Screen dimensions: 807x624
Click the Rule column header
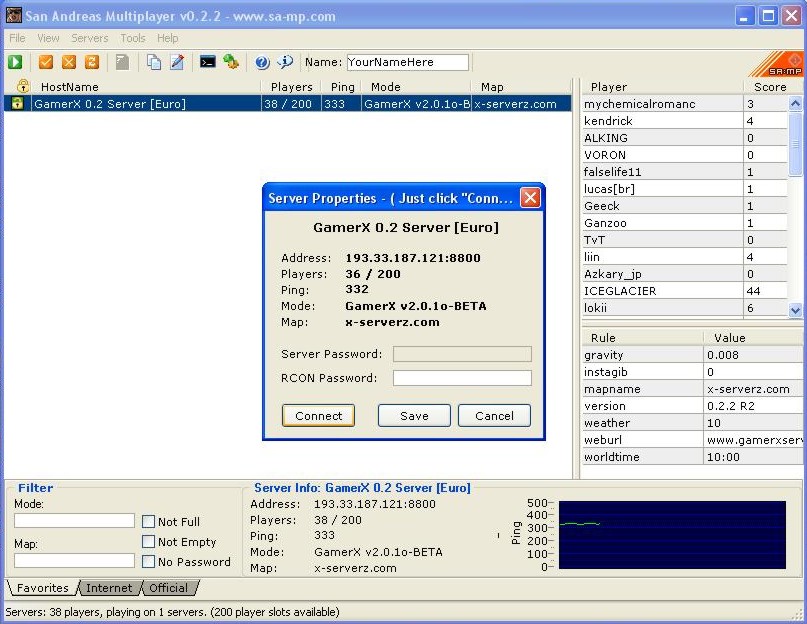coord(642,338)
